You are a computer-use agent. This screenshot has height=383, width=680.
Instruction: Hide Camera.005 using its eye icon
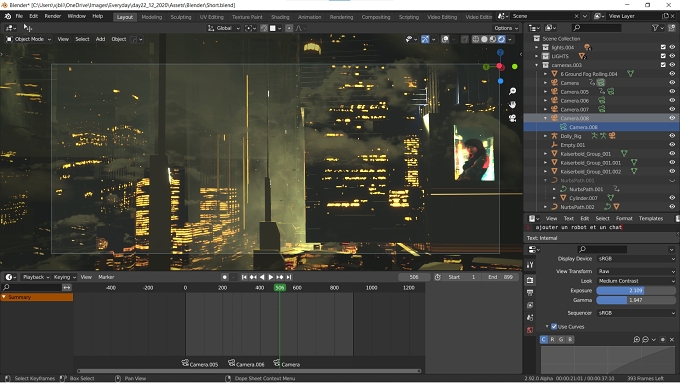click(672, 92)
